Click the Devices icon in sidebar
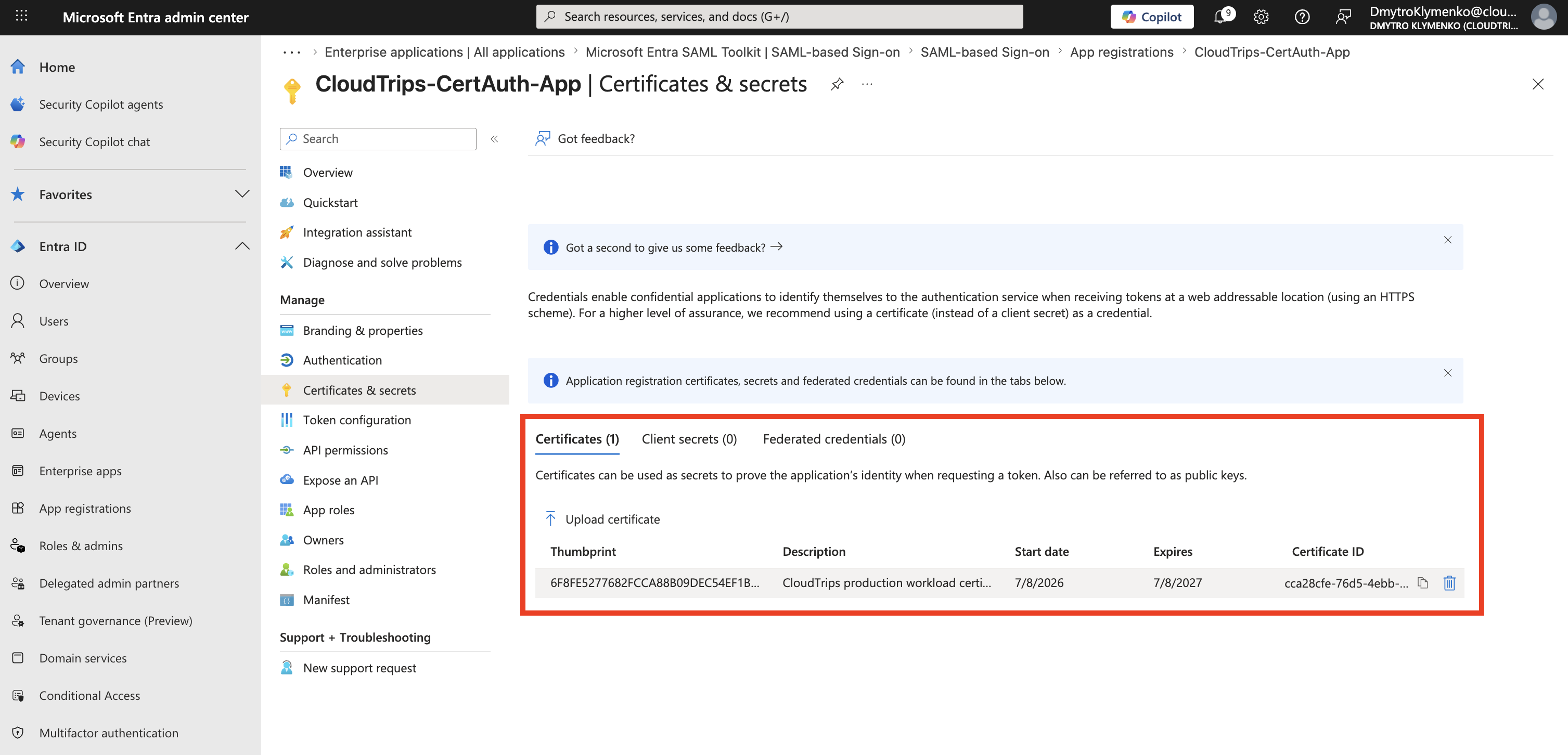 (x=18, y=396)
